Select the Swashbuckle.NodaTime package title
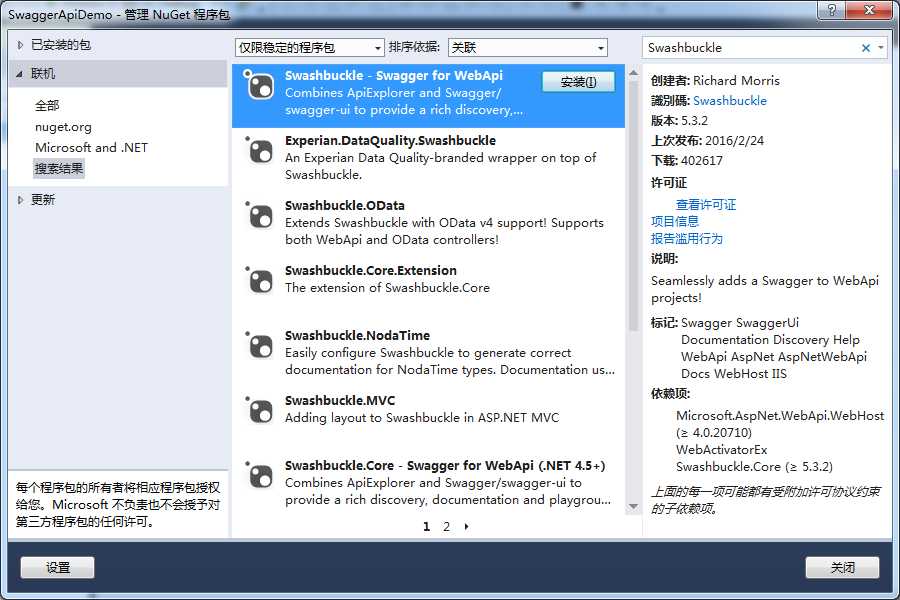 (357, 335)
